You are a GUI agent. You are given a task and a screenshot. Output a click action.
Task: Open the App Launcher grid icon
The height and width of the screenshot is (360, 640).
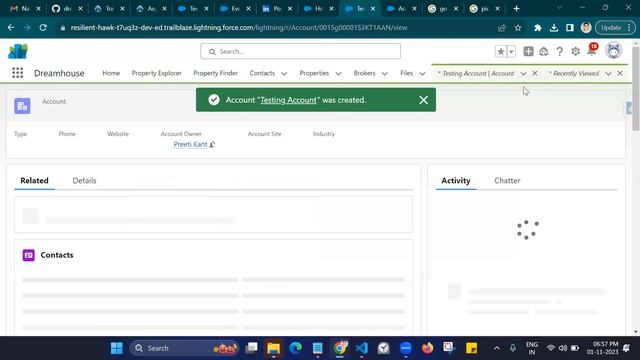coord(18,73)
